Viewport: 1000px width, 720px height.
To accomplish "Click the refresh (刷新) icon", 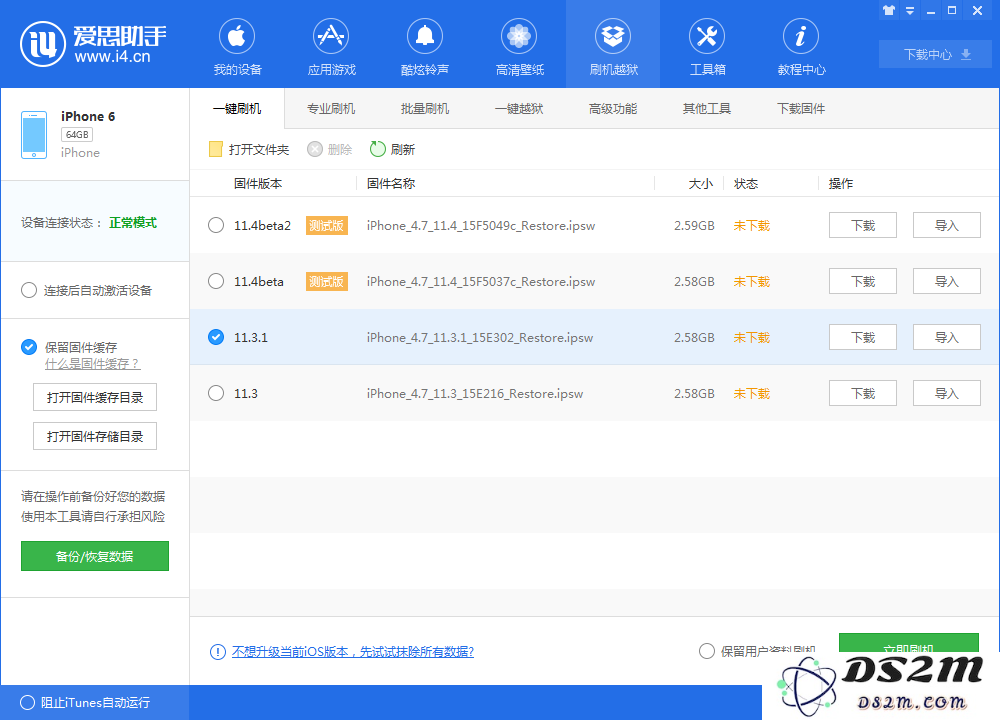I will click(378, 149).
